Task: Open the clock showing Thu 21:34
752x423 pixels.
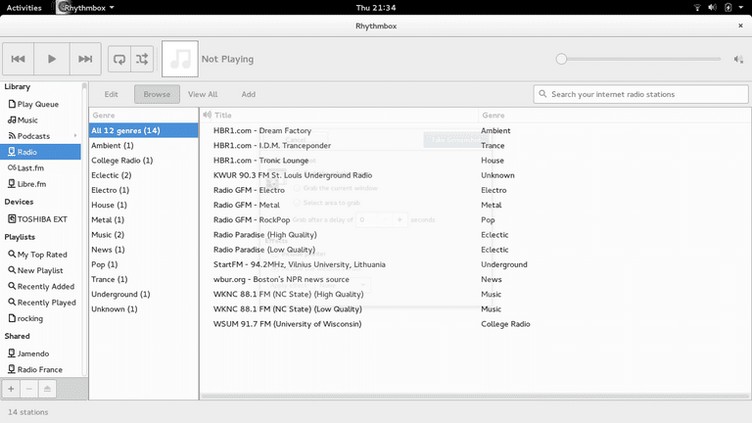Action: coord(376,8)
